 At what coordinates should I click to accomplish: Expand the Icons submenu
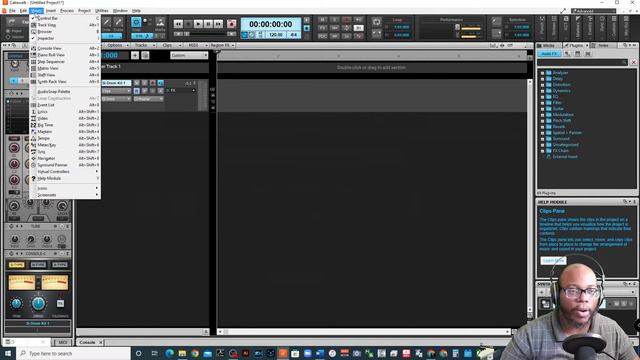point(65,188)
